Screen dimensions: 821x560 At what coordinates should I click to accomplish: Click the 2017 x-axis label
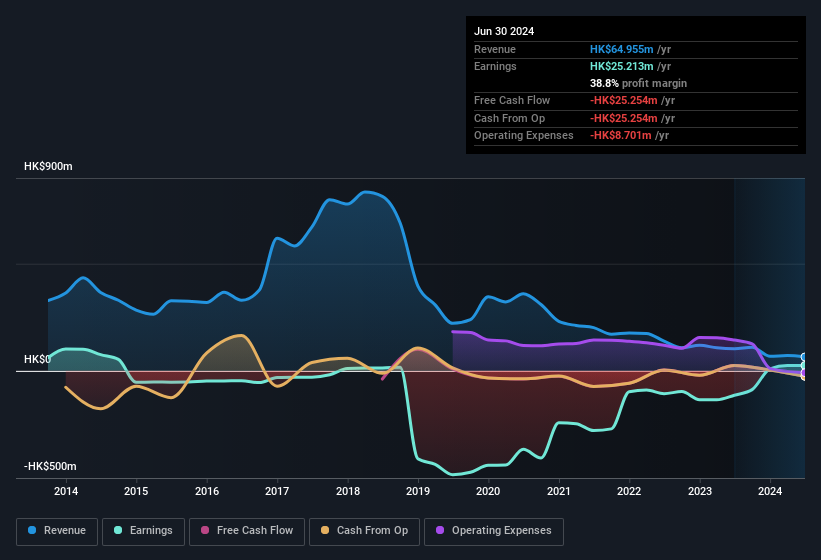[x=277, y=491]
